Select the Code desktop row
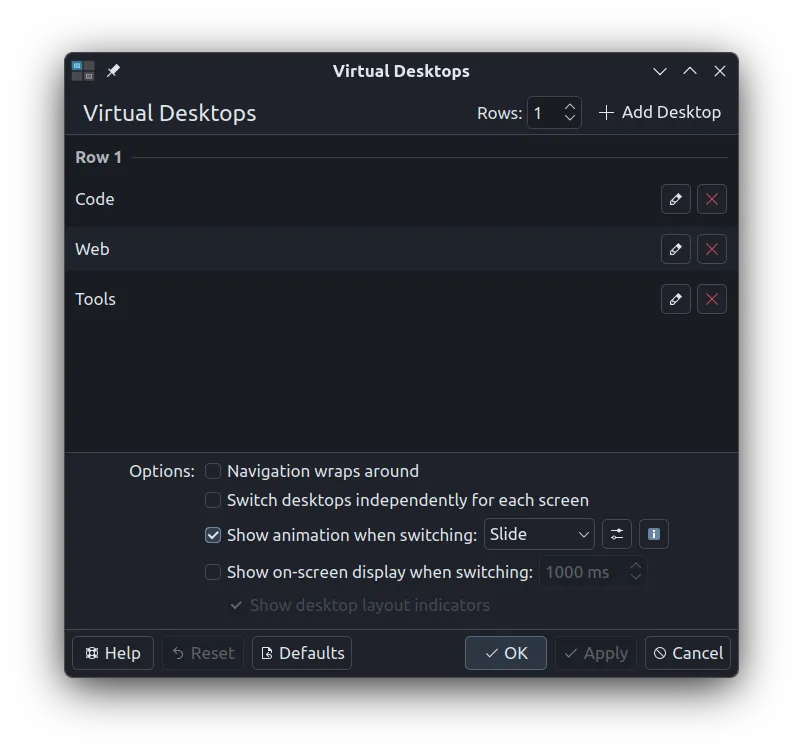The width and height of the screenshot is (803, 754). (x=401, y=199)
